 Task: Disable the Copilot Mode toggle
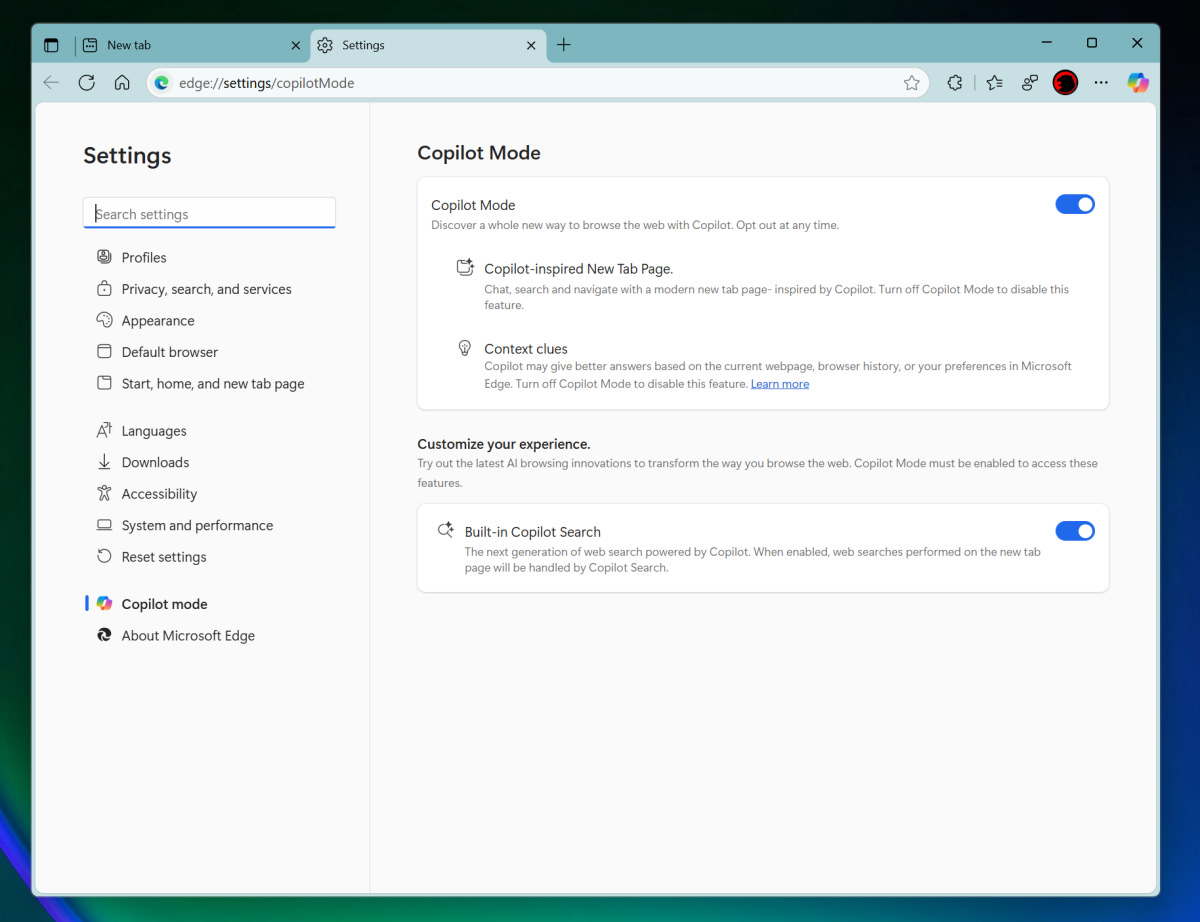(1075, 204)
